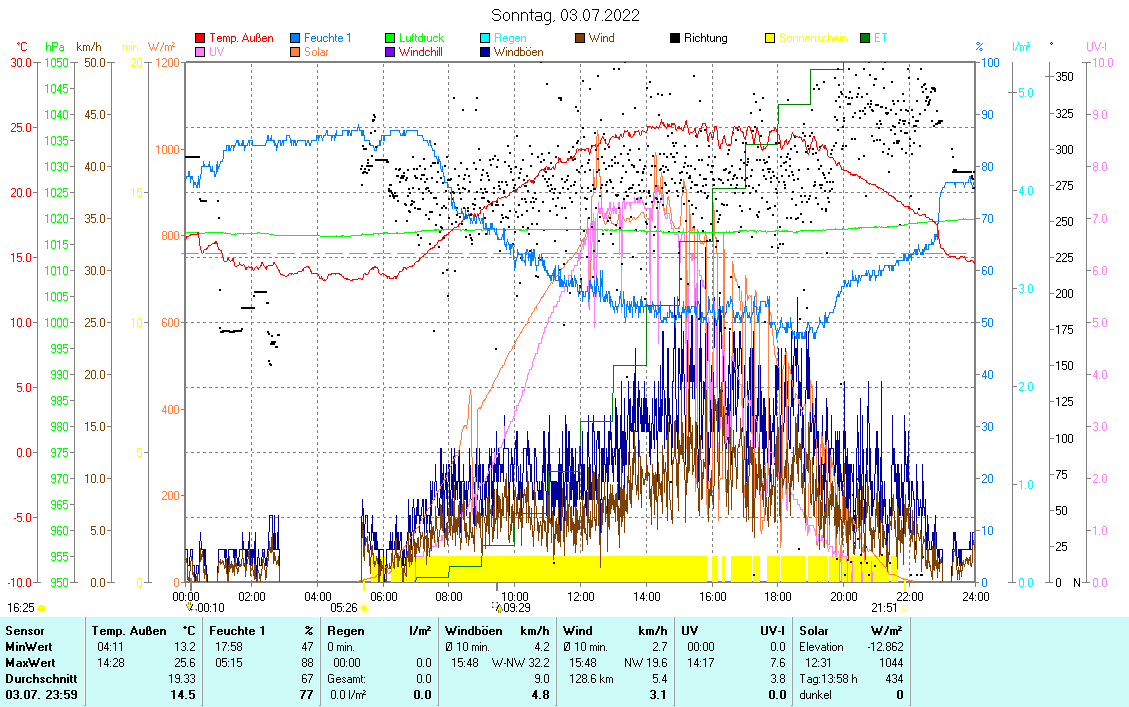Click the sunset marker at 21:51

(x=904, y=607)
